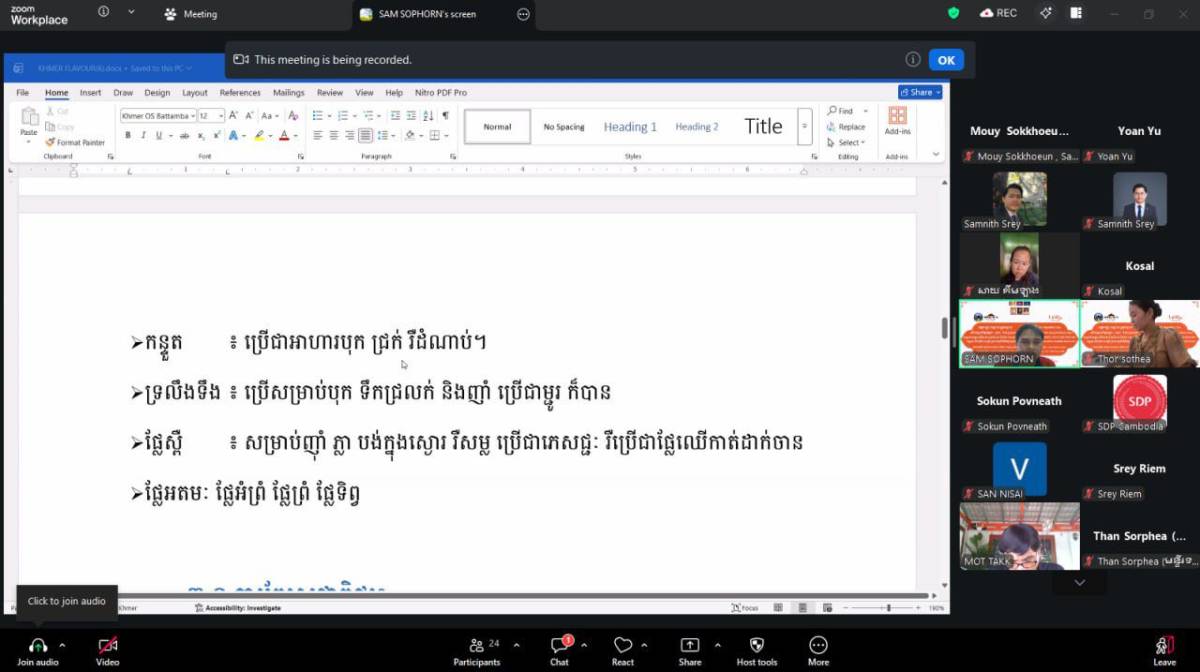
Task: Click the Zoom React icon
Action: click(x=623, y=645)
